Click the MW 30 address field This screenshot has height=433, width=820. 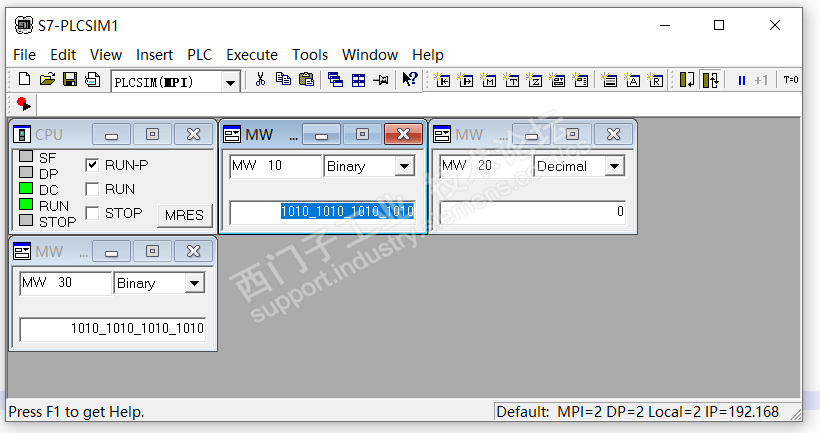(x=65, y=283)
